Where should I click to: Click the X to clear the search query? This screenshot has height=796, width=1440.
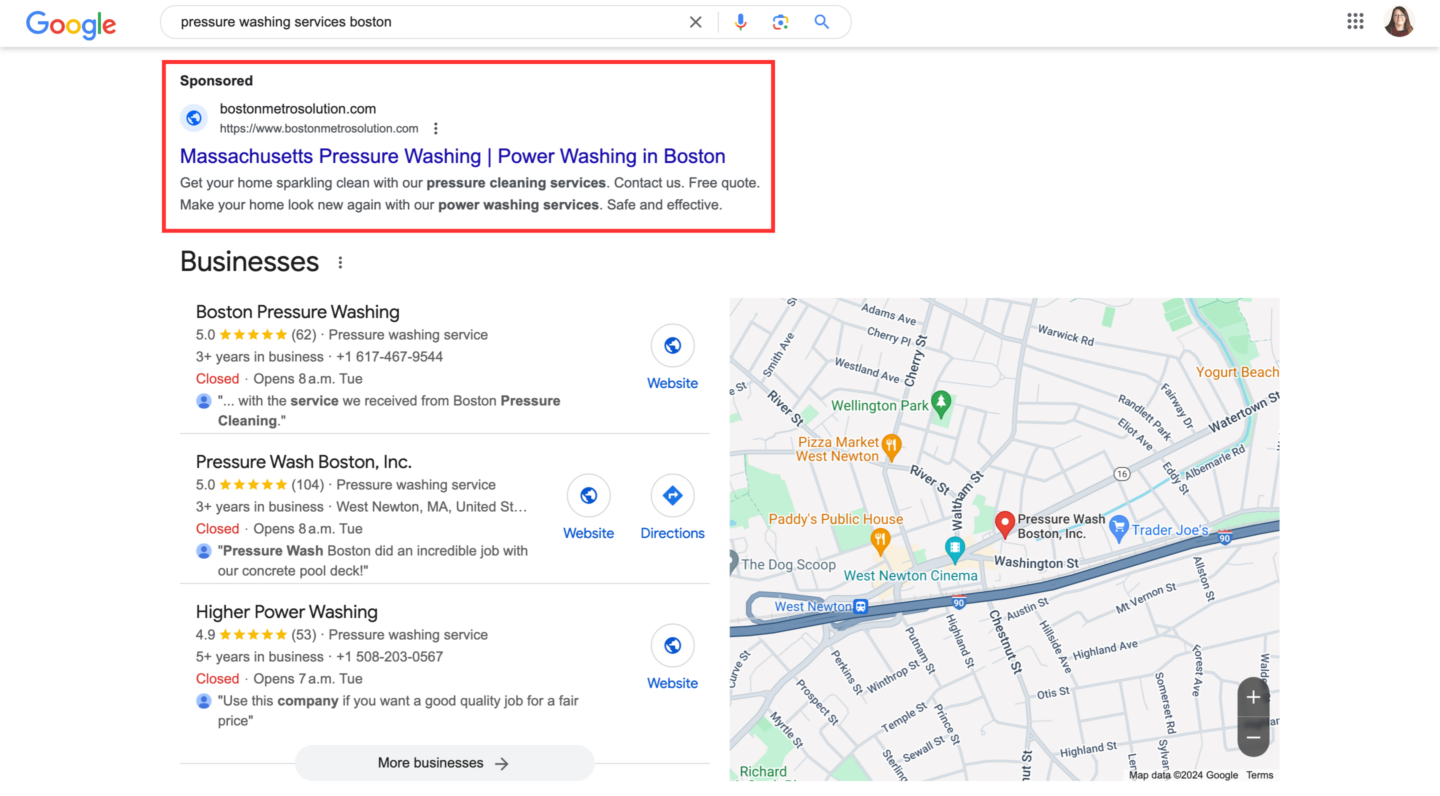pyautogui.click(x=695, y=21)
